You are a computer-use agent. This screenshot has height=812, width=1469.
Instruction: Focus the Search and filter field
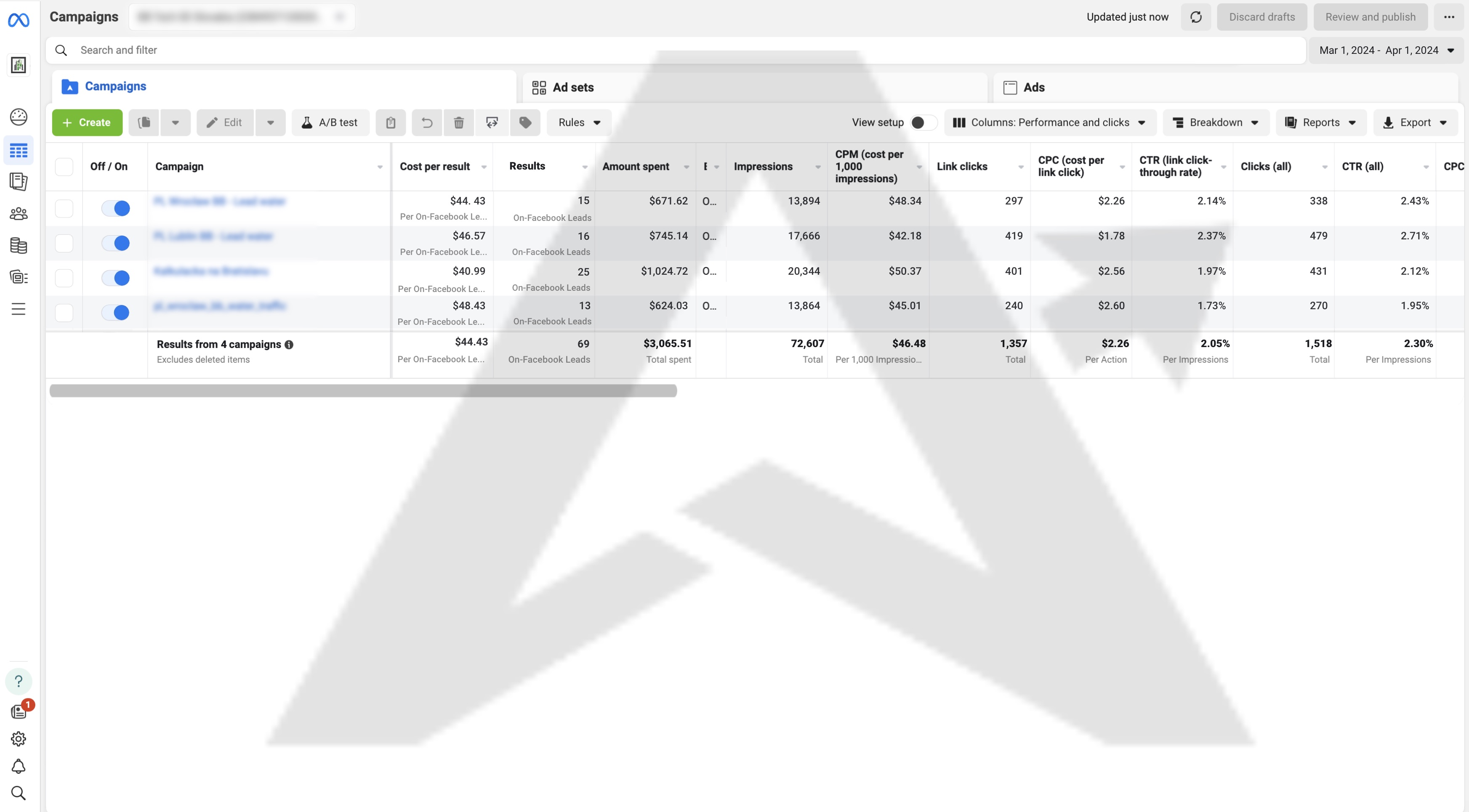(x=676, y=50)
